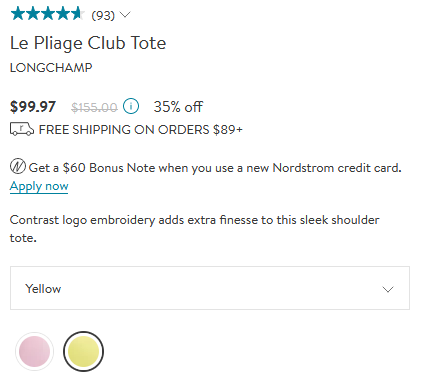Image resolution: width=428 pixels, height=380 pixels.
Task: Click the crossed-out $155.00 original price
Action: (94, 107)
